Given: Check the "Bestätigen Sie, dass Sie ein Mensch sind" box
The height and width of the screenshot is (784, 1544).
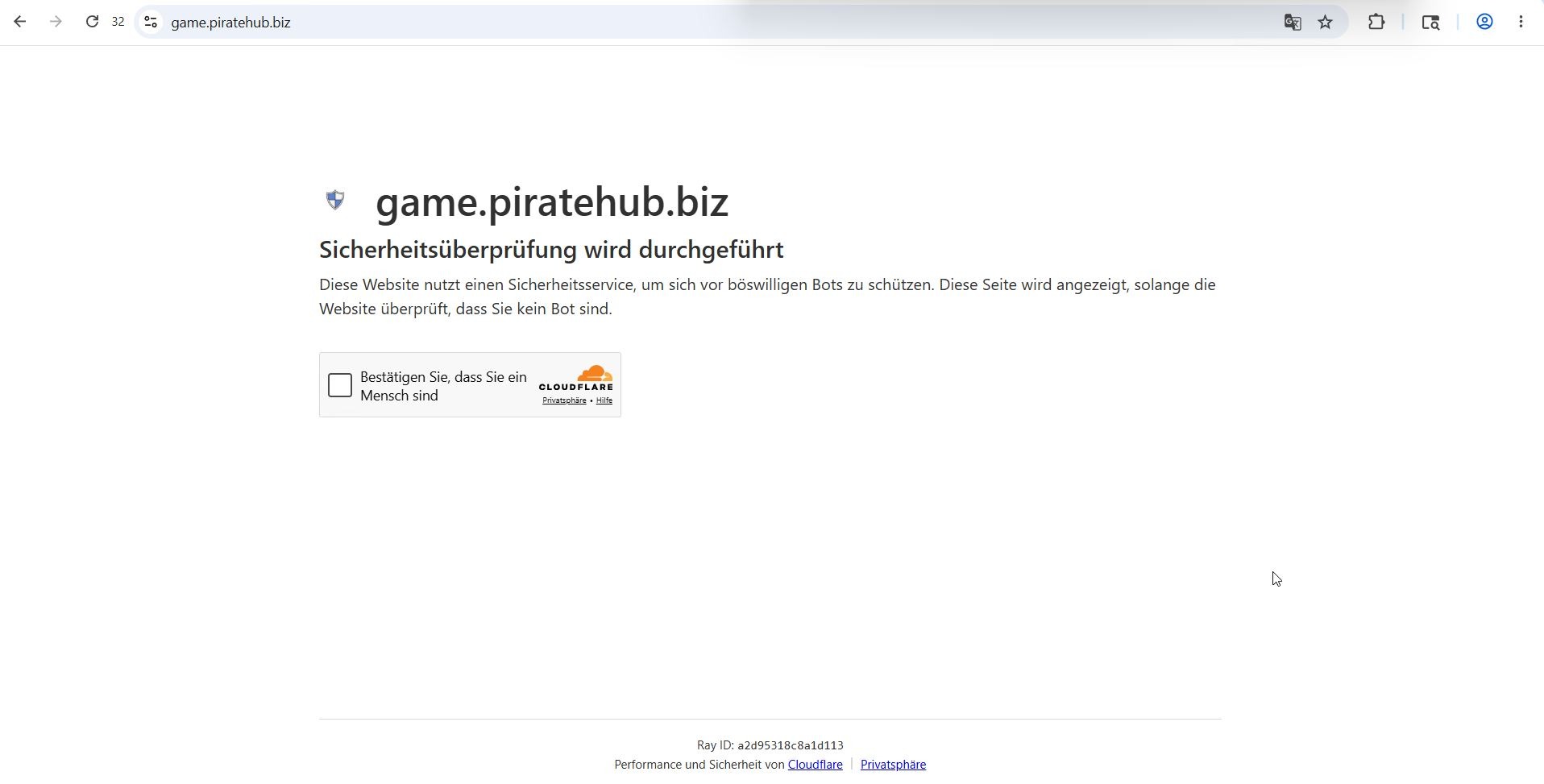Looking at the screenshot, I should pos(340,385).
